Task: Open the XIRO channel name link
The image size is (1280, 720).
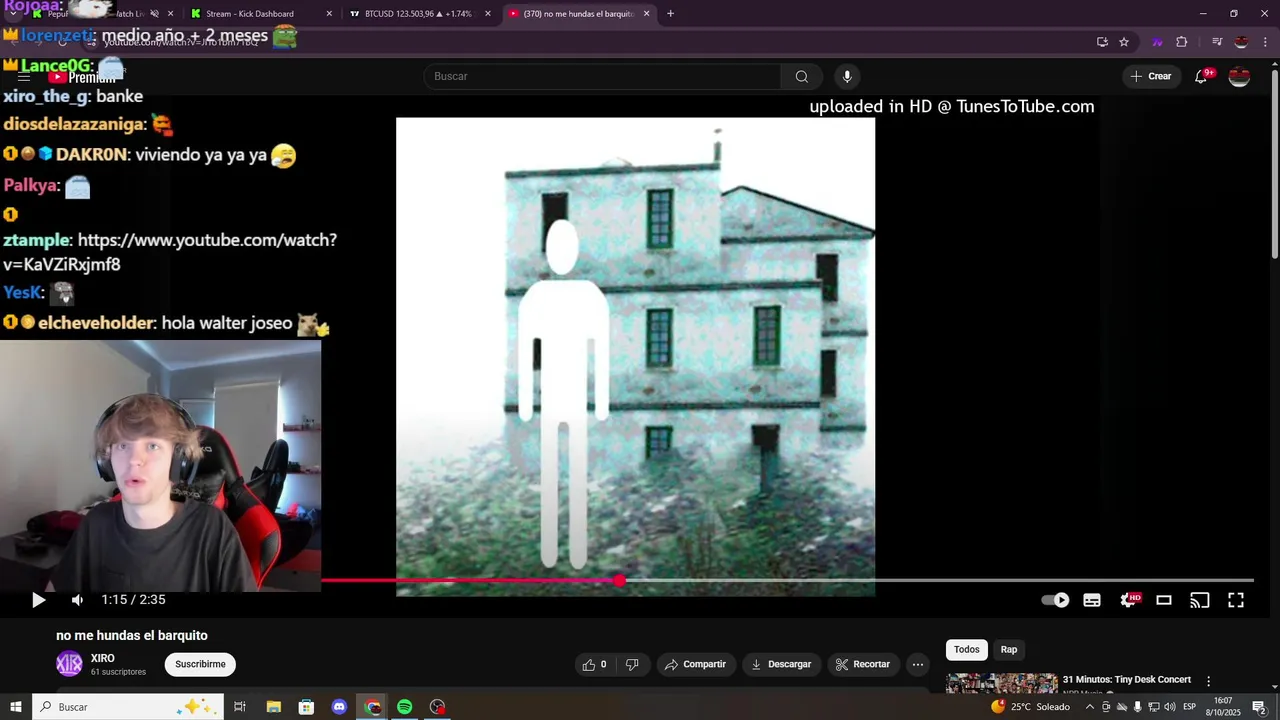Action: [102, 658]
